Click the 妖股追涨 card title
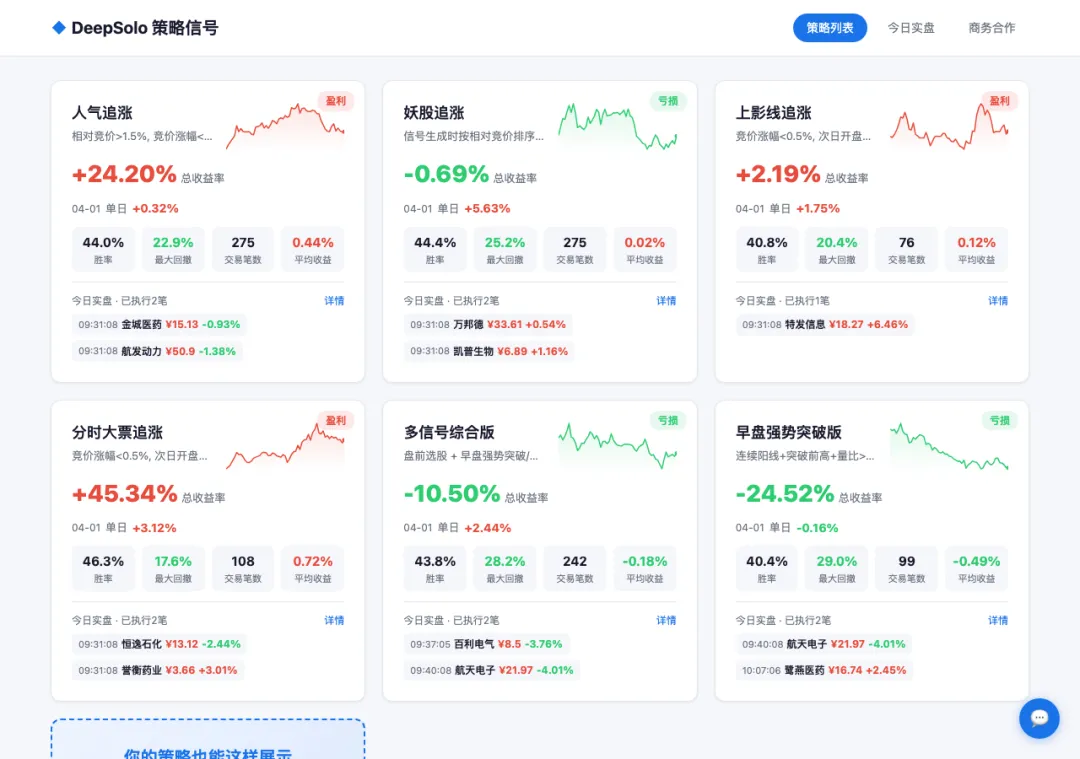This screenshot has width=1080, height=759. click(x=434, y=112)
